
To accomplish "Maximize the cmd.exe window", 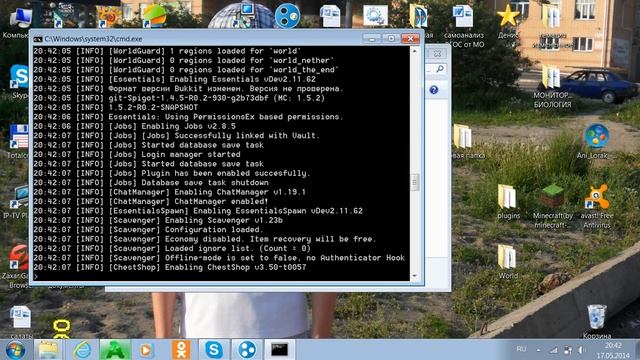I will [391, 38].
